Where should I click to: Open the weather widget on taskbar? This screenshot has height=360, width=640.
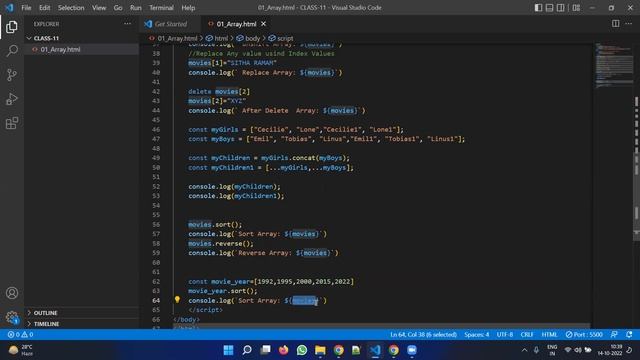(x=21, y=350)
